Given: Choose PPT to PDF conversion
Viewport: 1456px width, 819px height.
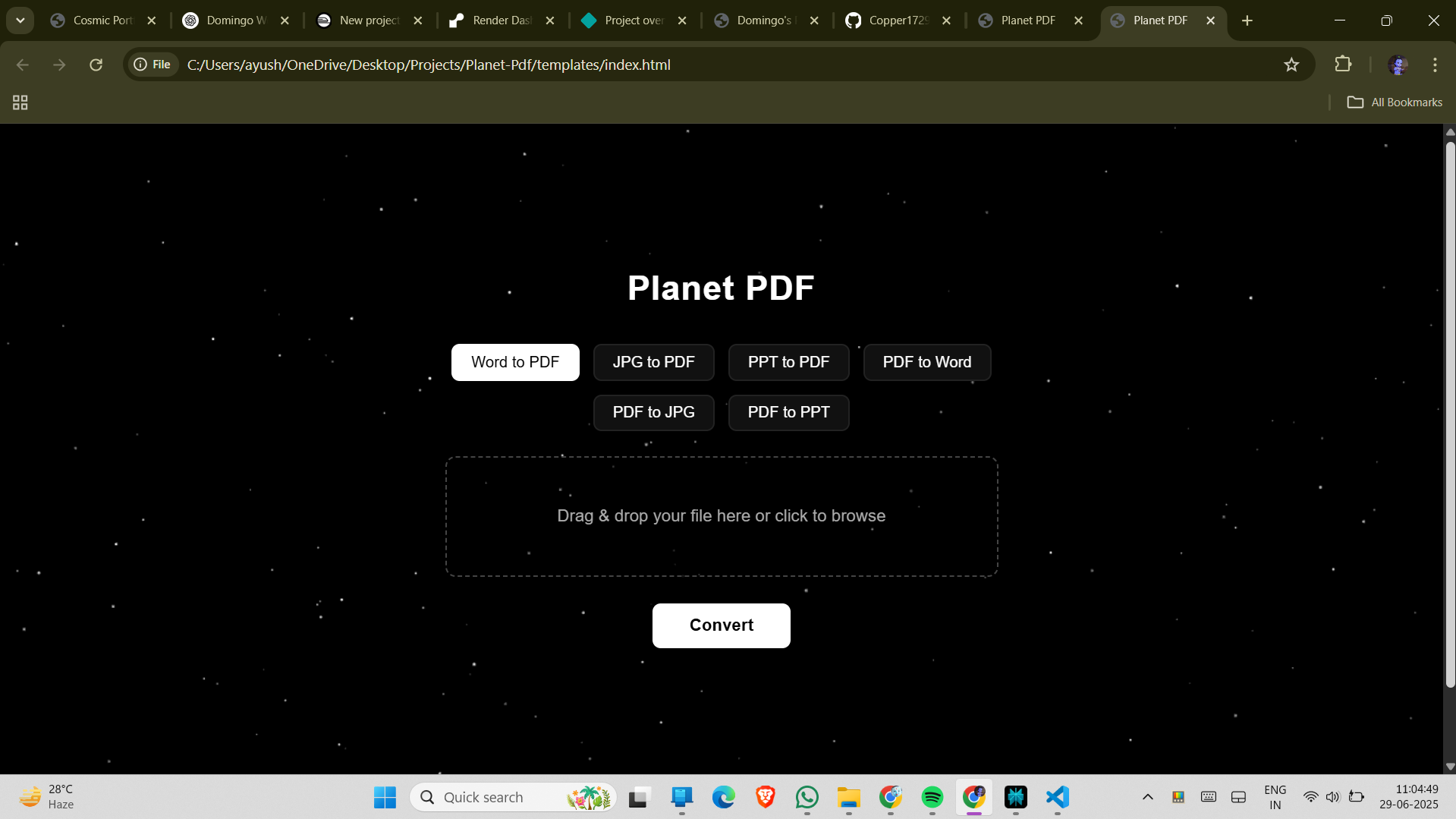Looking at the screenshot, I should click(x=788, y=362).
